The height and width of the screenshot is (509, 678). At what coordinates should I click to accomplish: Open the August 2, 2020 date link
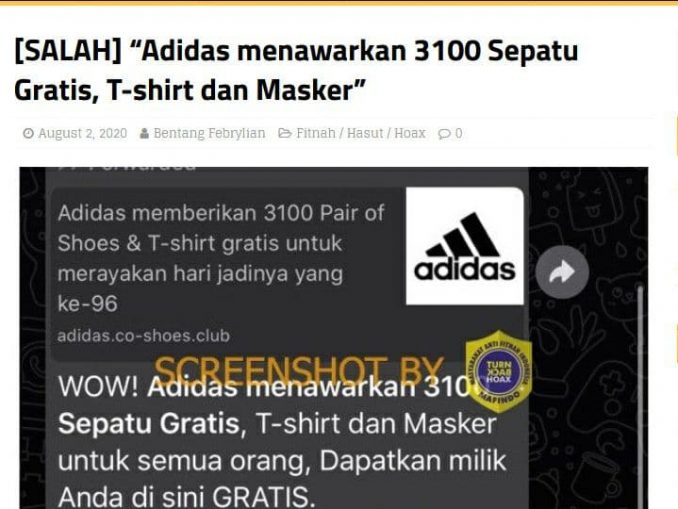pos(83,133)
